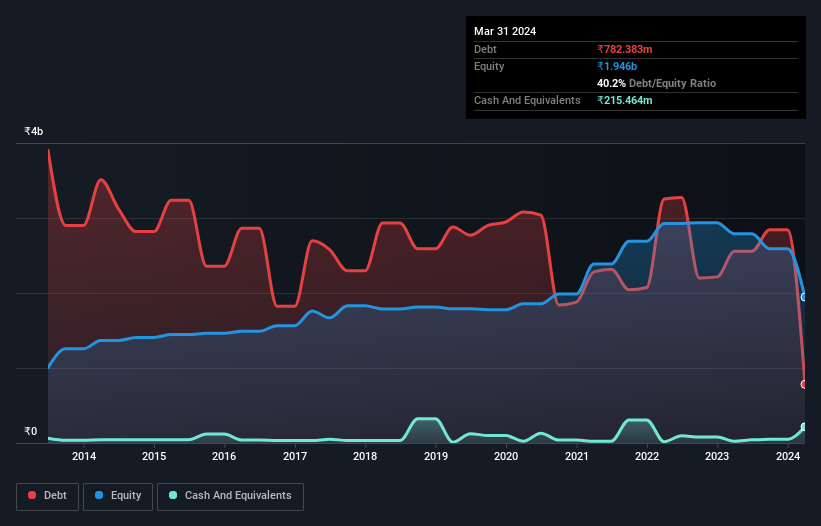Image resolution: width=821 pixels, height=526 pixels.
Task: Toggle Cash And Equivalents legend button
Action: pos(230,496)
